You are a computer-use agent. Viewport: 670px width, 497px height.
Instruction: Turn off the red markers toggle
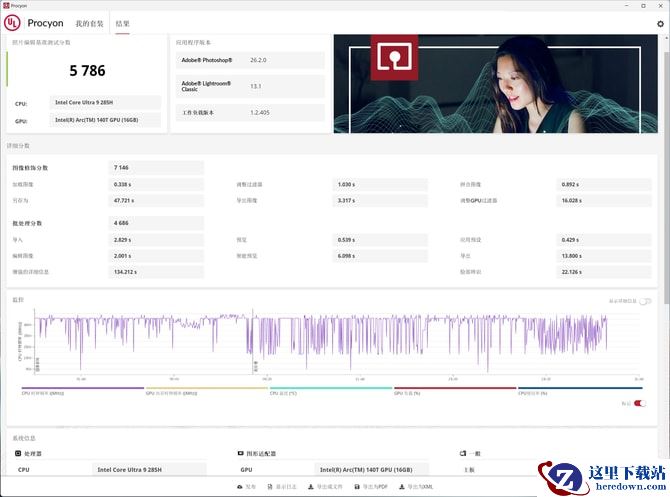640,403
